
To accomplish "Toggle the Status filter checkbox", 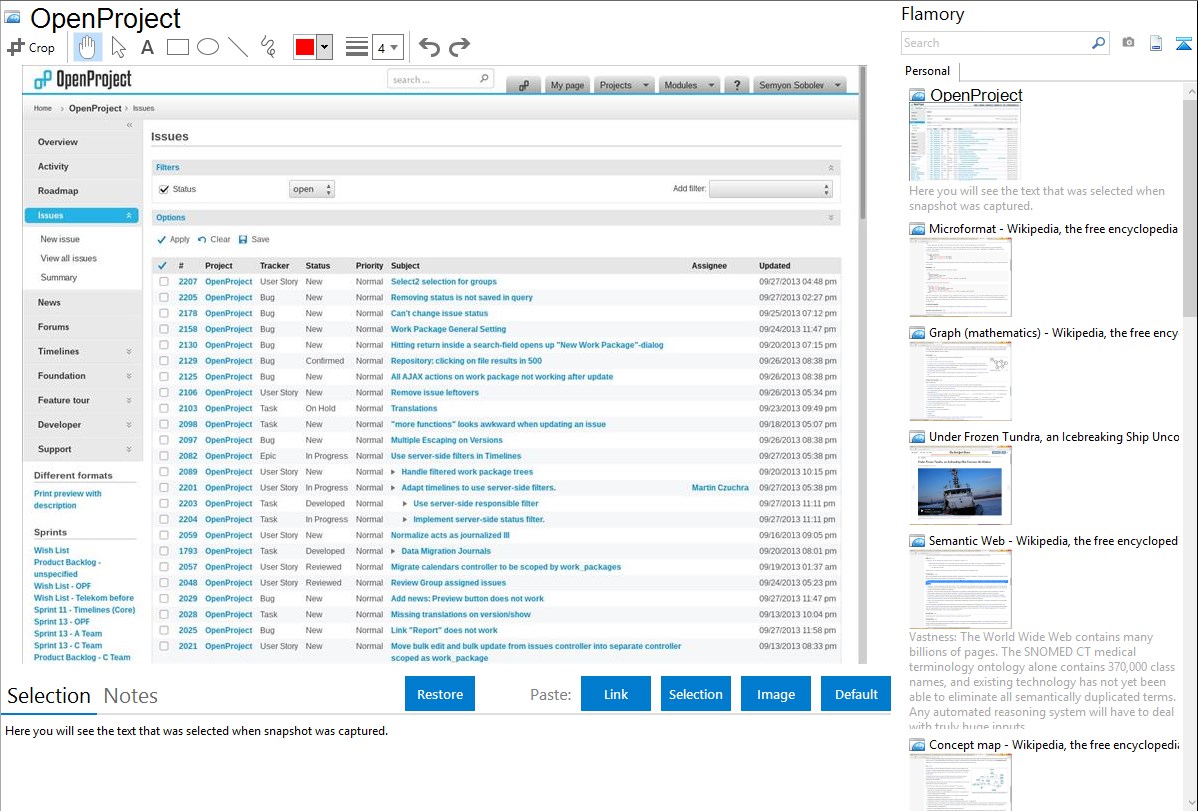I will (164, 189).
